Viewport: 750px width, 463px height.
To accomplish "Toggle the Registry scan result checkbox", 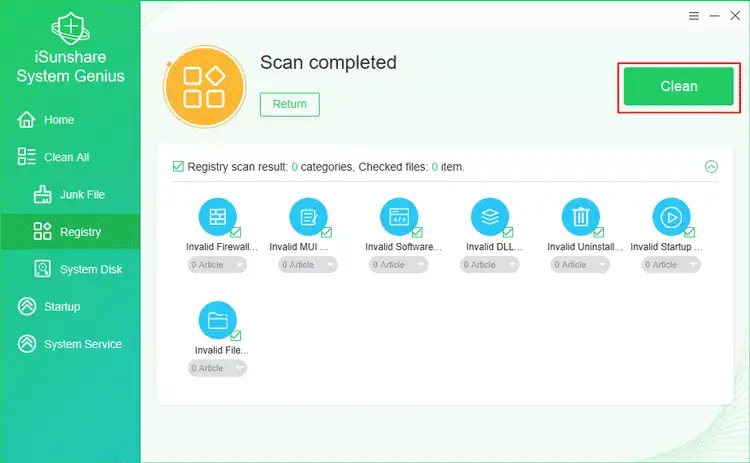I will 178,166.
